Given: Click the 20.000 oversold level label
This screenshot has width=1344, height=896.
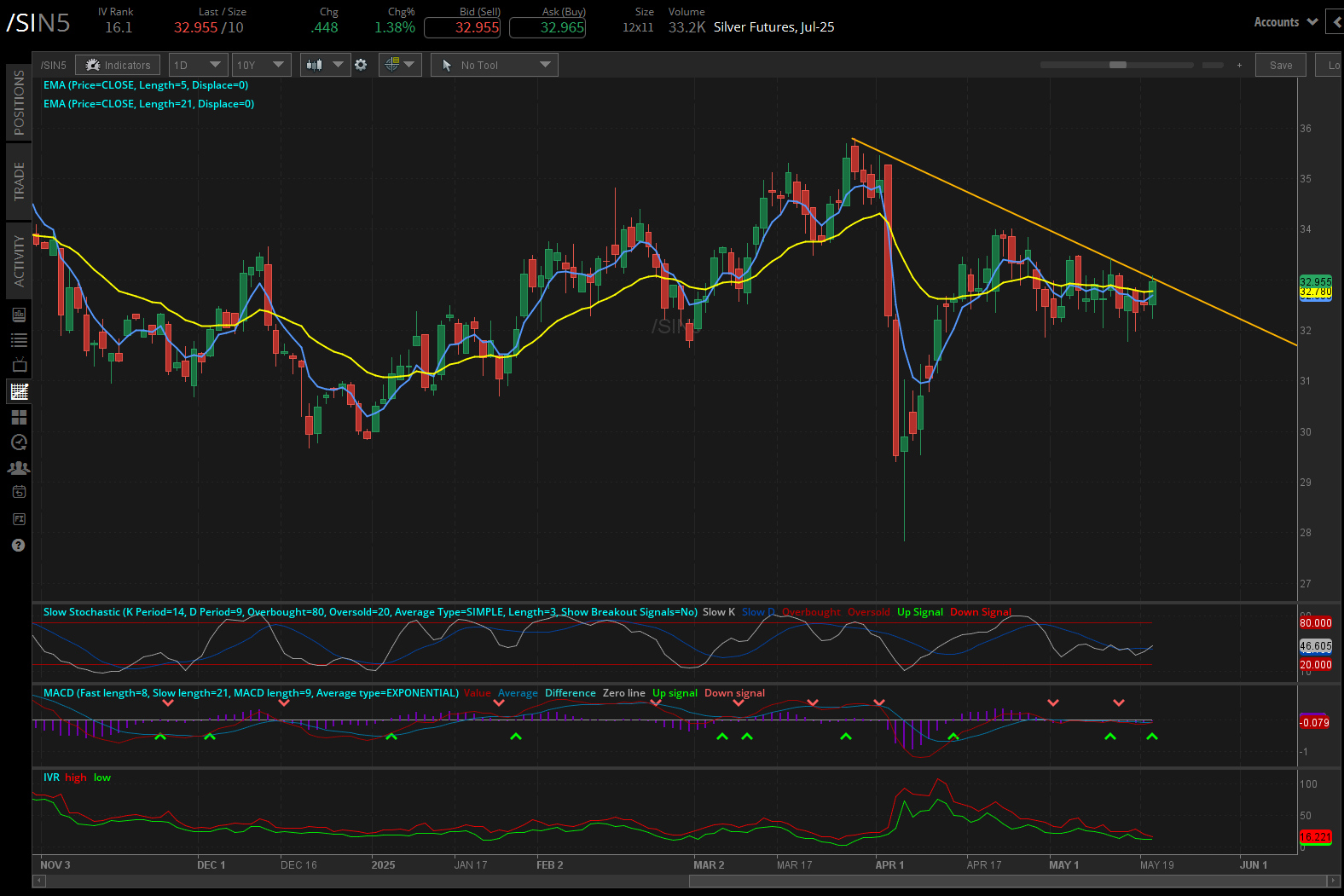Looking at the screenshot, I should pyautogui.click(x=1315, y=665).
